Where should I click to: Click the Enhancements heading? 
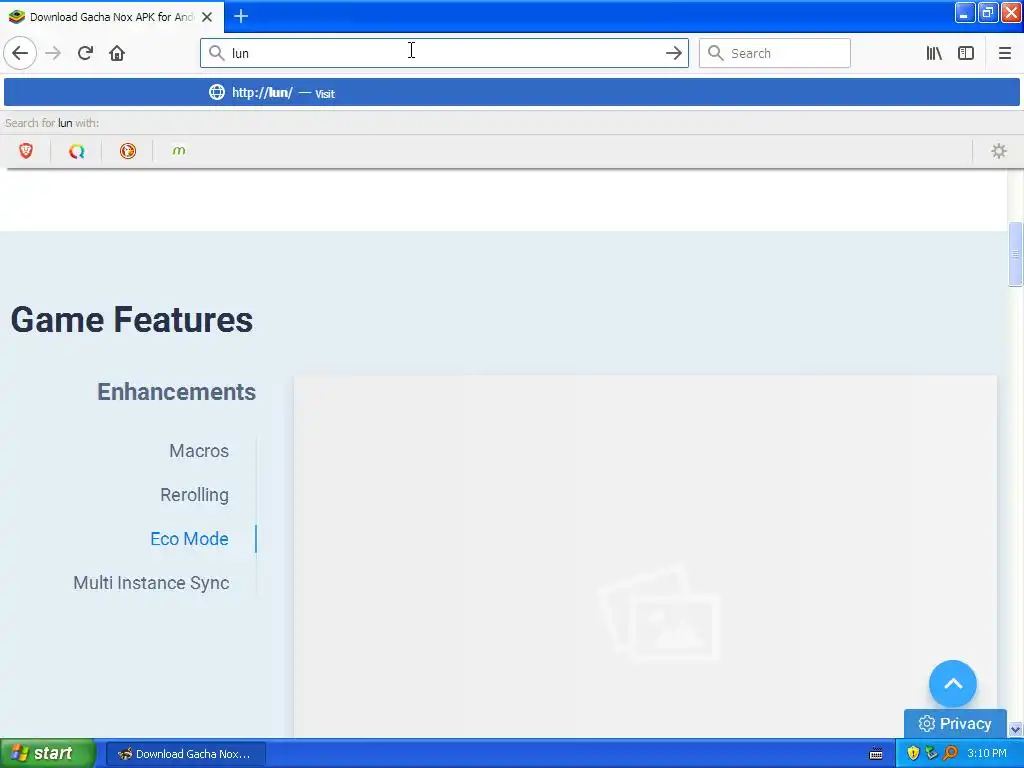(x=176, y=392)
